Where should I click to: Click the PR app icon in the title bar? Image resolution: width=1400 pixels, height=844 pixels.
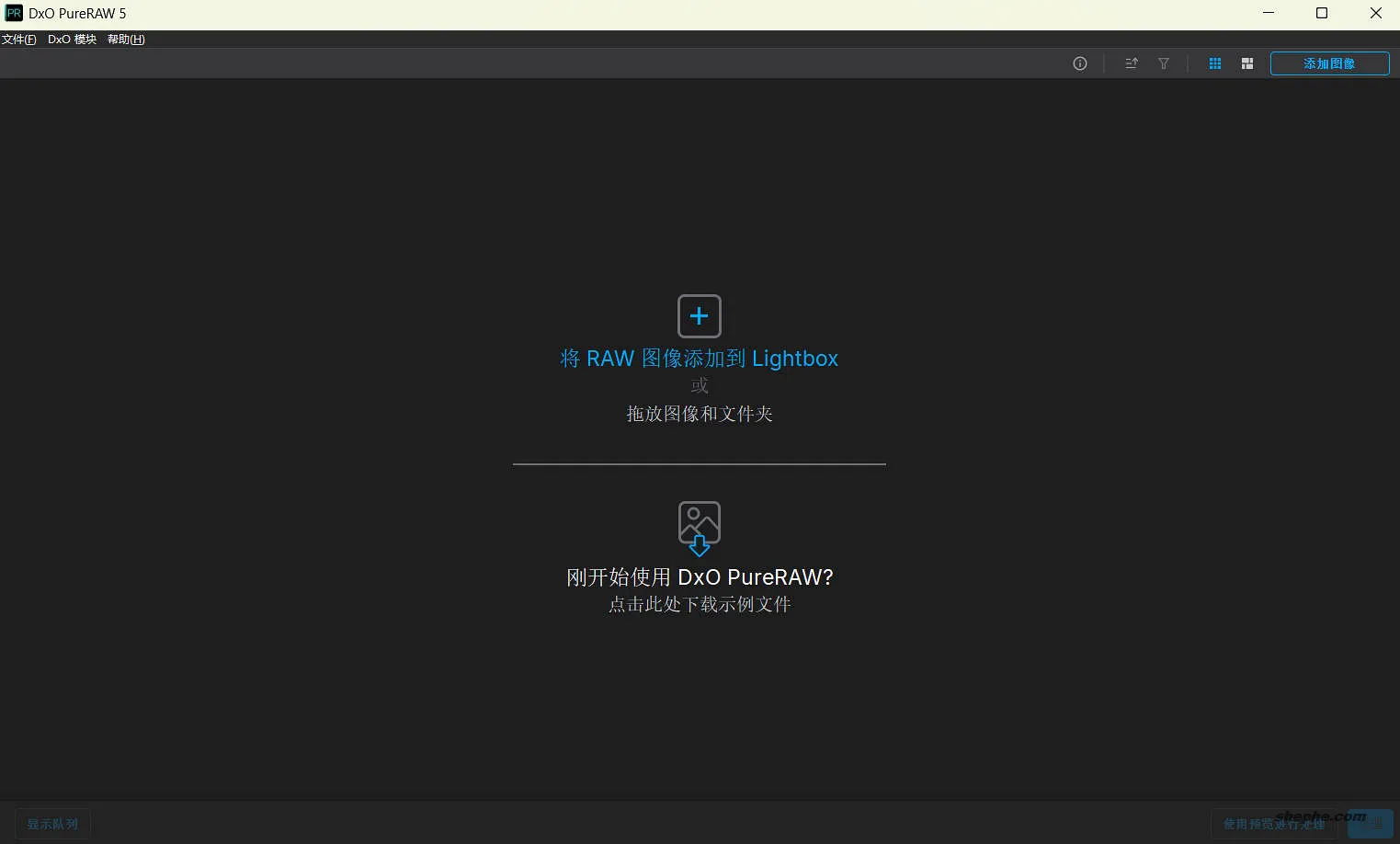14,13
